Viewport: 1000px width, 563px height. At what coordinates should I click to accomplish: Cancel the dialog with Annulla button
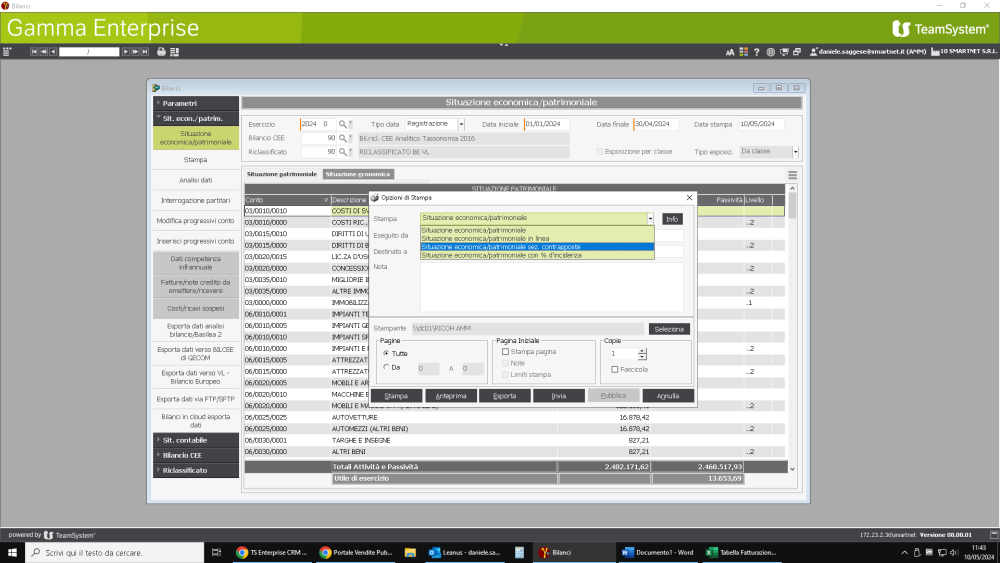[668, 396]
